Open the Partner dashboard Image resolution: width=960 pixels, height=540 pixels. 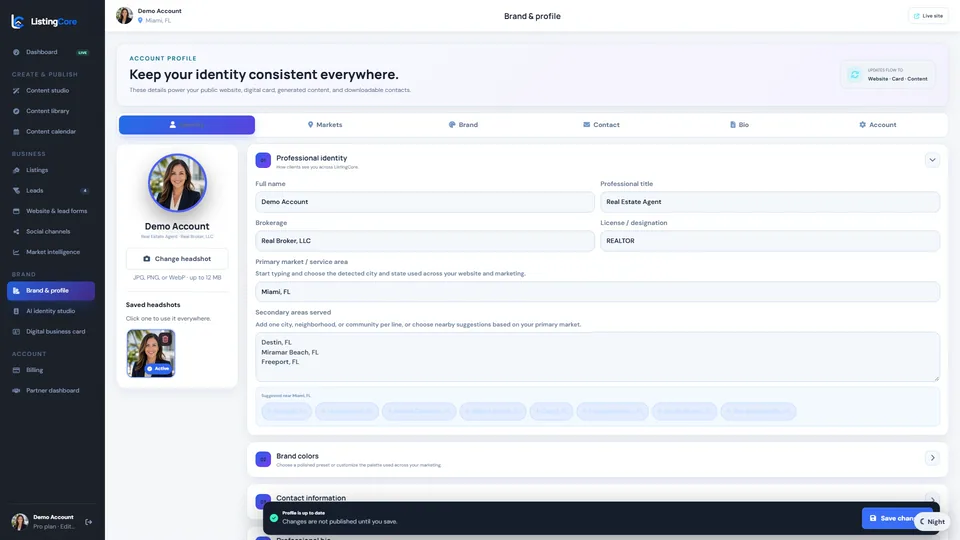(x=52, y=391)
